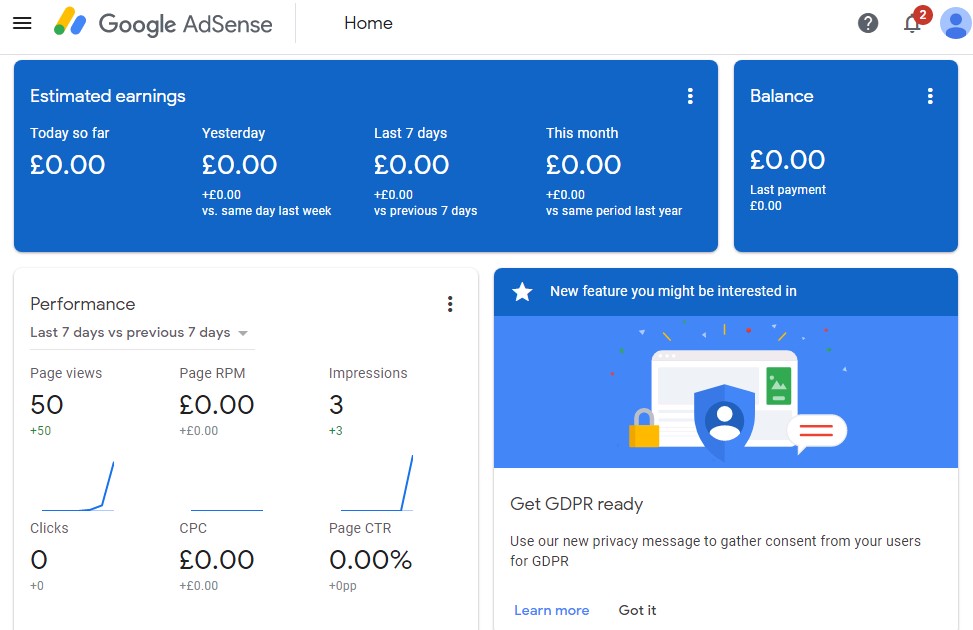The image size is (973, 630).
Task: Open the user account avatar
Action: click(956, 24)
